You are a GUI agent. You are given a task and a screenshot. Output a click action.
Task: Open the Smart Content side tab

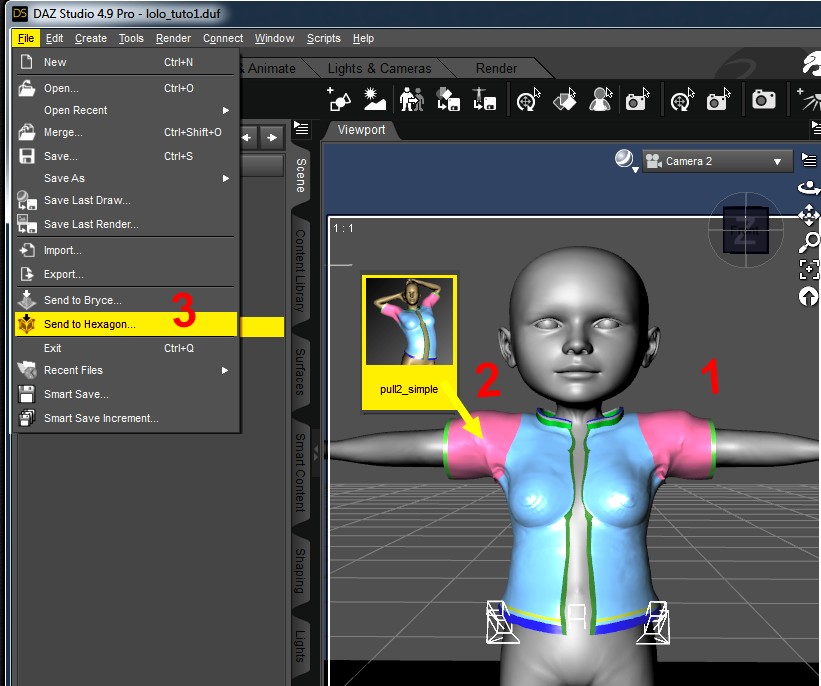point(300,472)
